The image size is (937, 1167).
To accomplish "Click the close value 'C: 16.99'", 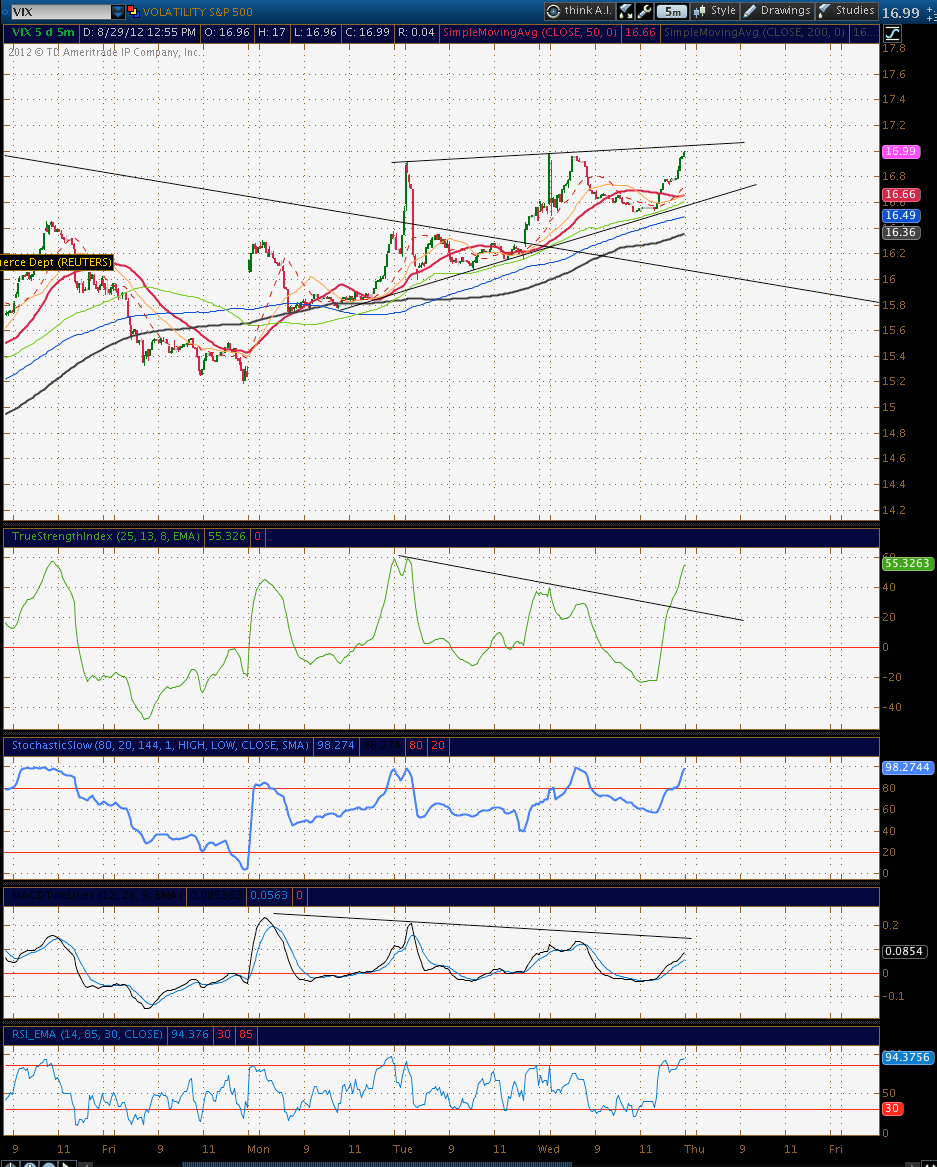I will coord(366,32).
